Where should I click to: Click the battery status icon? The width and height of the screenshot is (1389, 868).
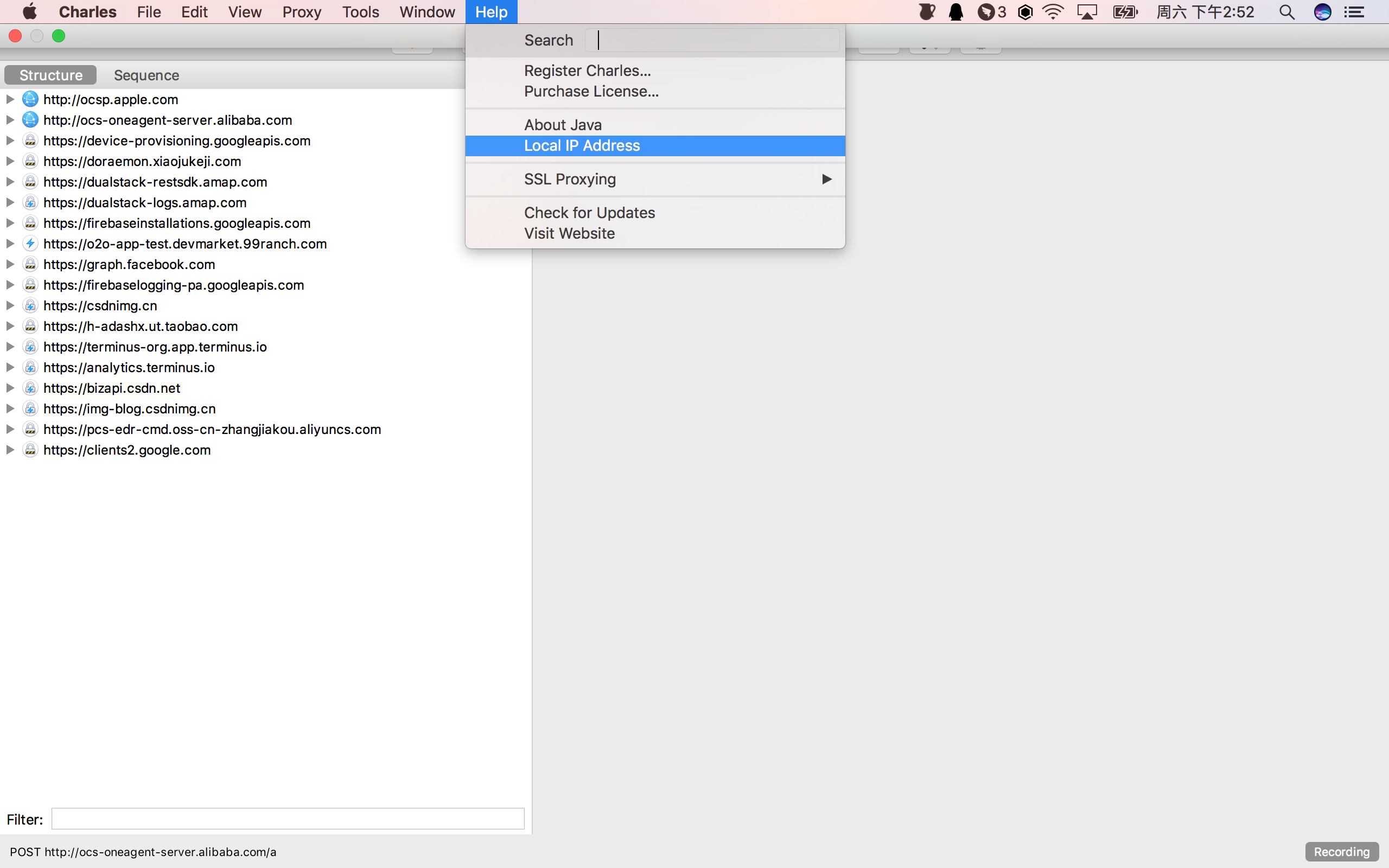coord(1125,12)
